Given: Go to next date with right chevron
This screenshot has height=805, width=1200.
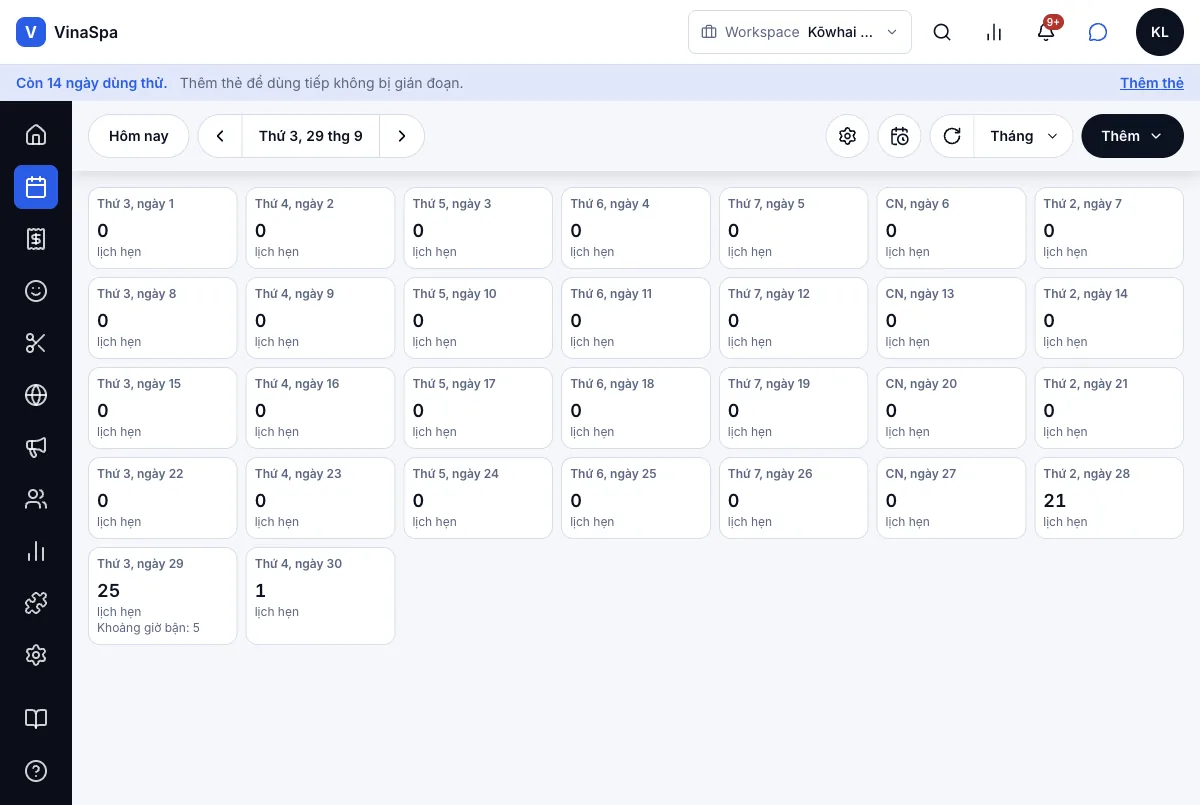Looking at the screenshot, I should 402,136.
